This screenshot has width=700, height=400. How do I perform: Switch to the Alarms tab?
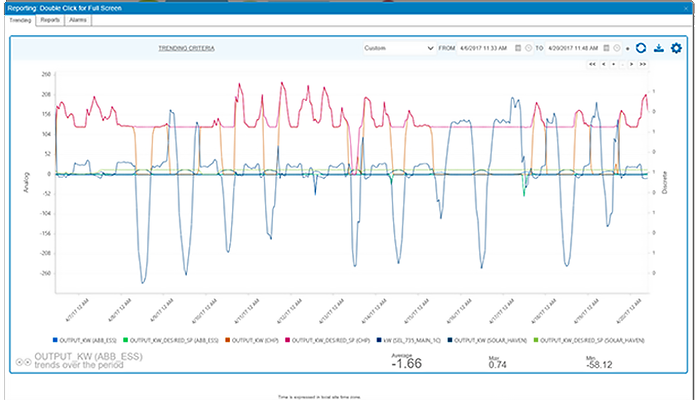[78, 20]
